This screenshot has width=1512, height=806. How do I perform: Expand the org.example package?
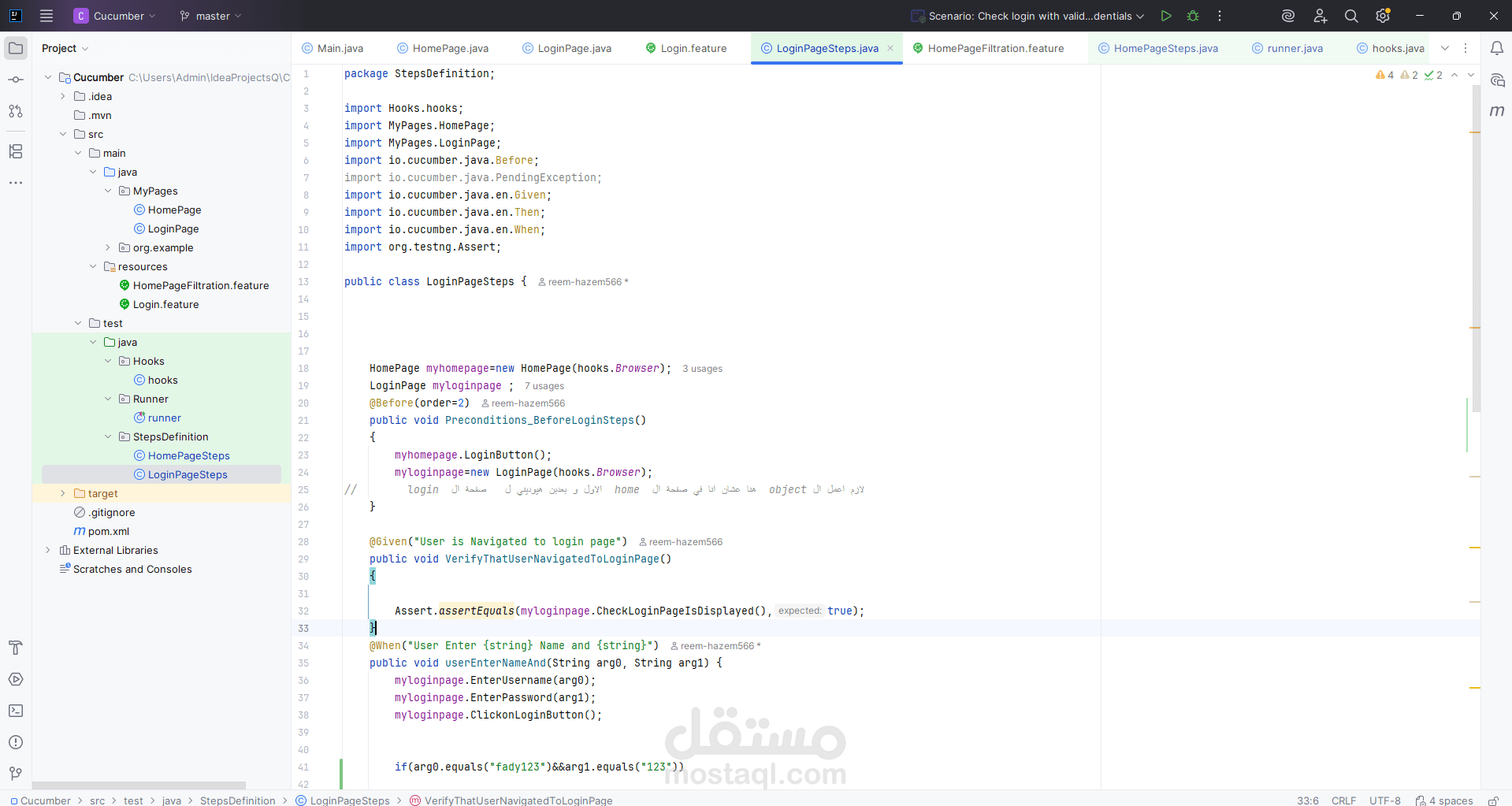pyautogui.click(x=108, y=247)
